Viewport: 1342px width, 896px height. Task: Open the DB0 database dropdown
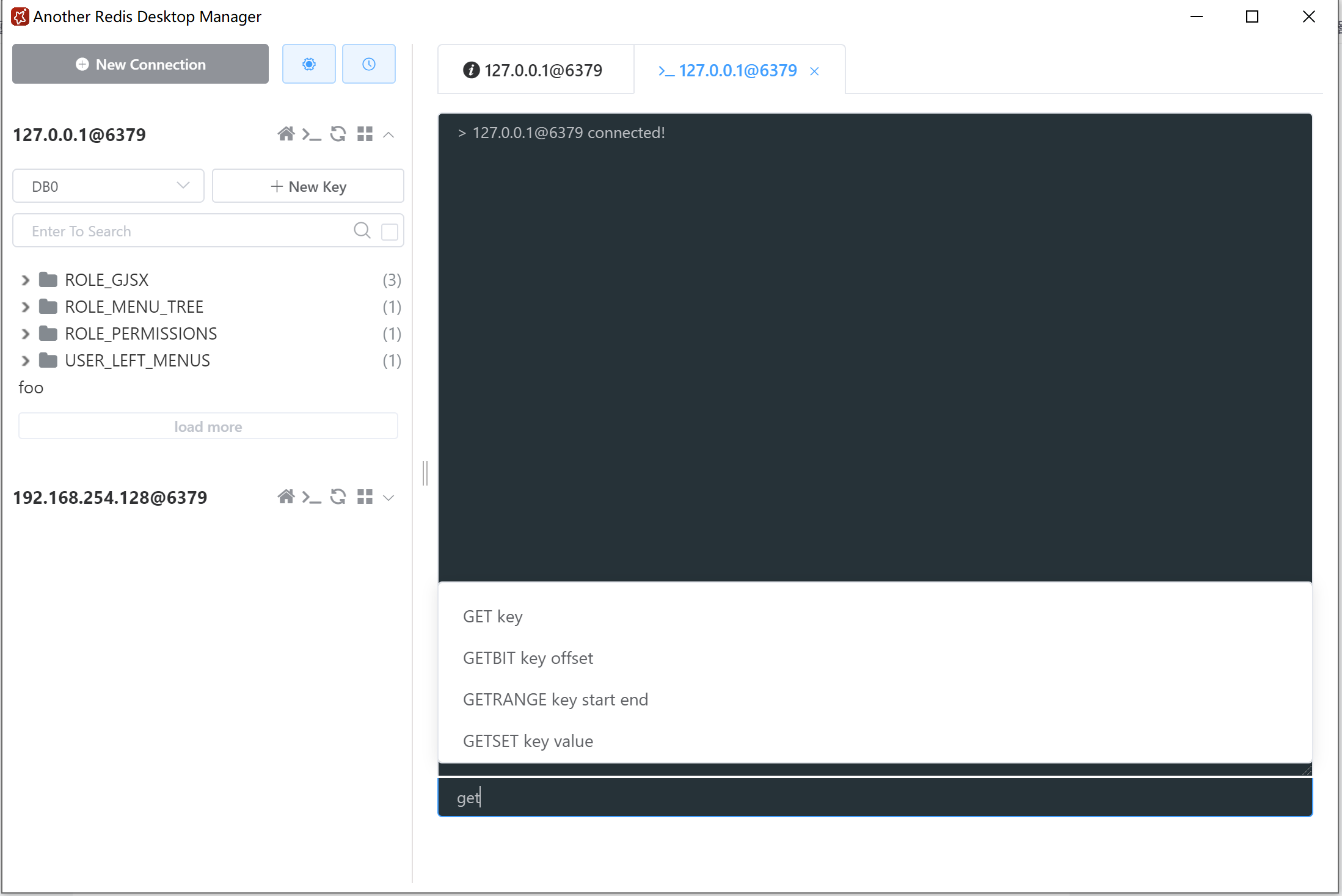[x=108, y=186]
